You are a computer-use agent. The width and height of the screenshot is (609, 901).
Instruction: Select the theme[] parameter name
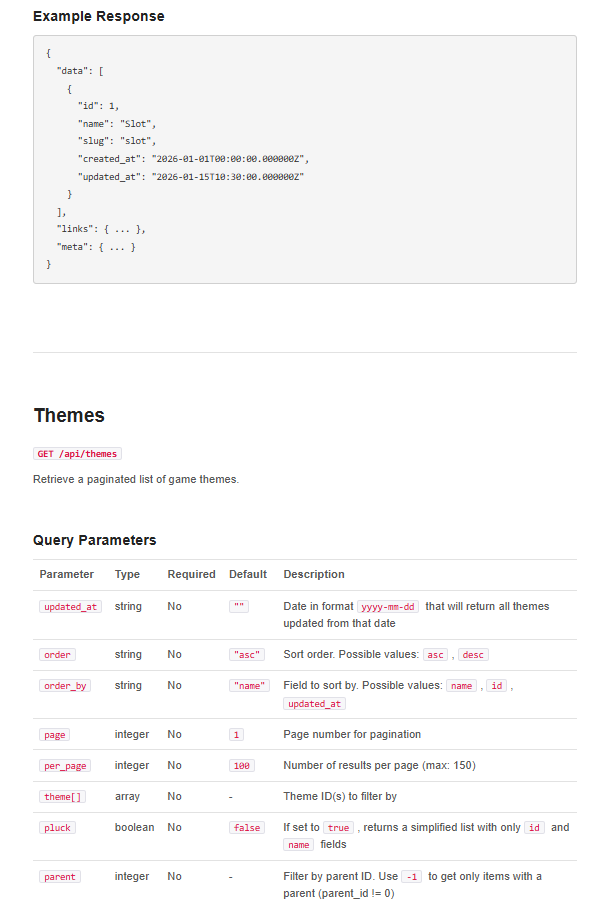point(61,797)
